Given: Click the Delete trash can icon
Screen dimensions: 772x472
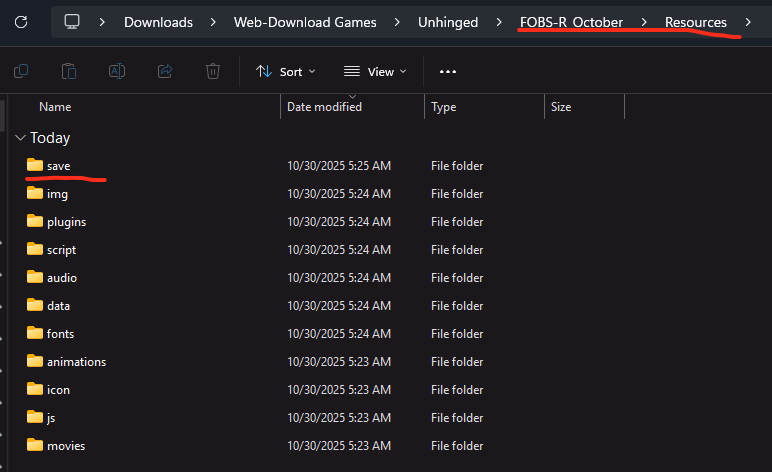Looking at the screenshot, I should tap(213, 71).
